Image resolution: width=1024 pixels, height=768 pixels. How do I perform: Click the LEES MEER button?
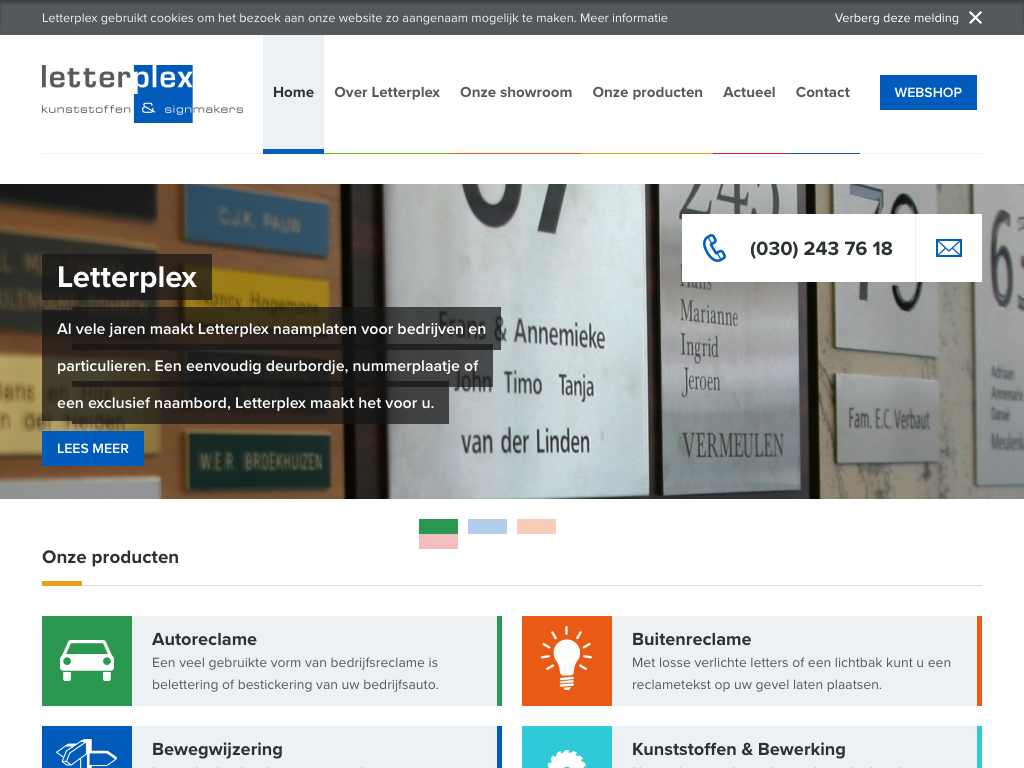[x=93, y=449]
